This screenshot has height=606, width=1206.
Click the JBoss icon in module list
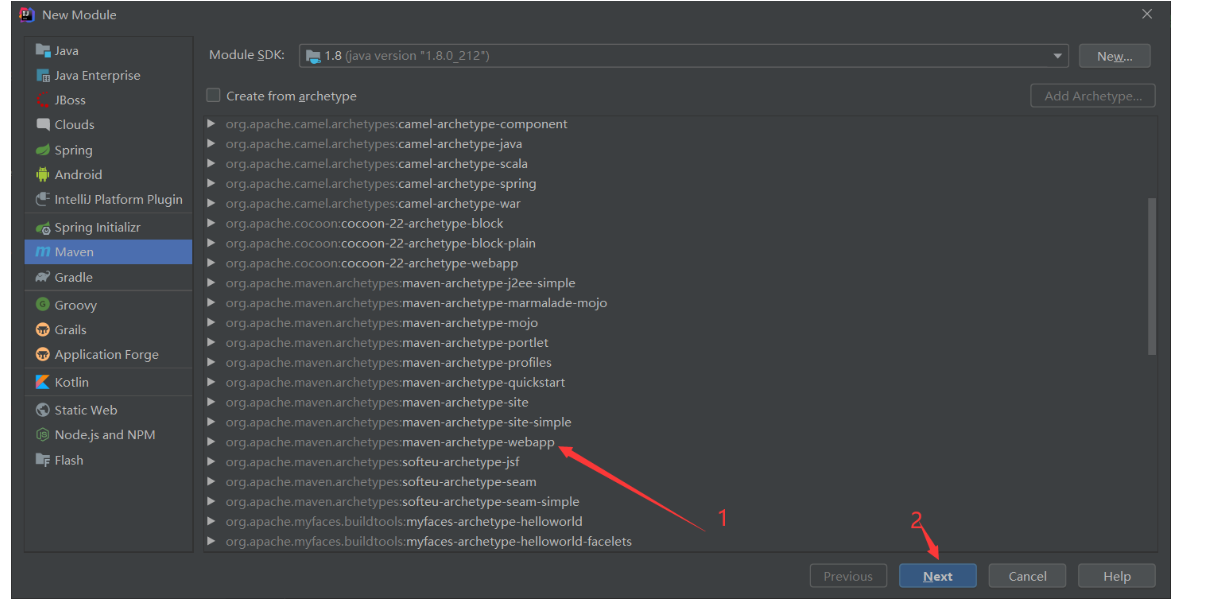point(43,100)
